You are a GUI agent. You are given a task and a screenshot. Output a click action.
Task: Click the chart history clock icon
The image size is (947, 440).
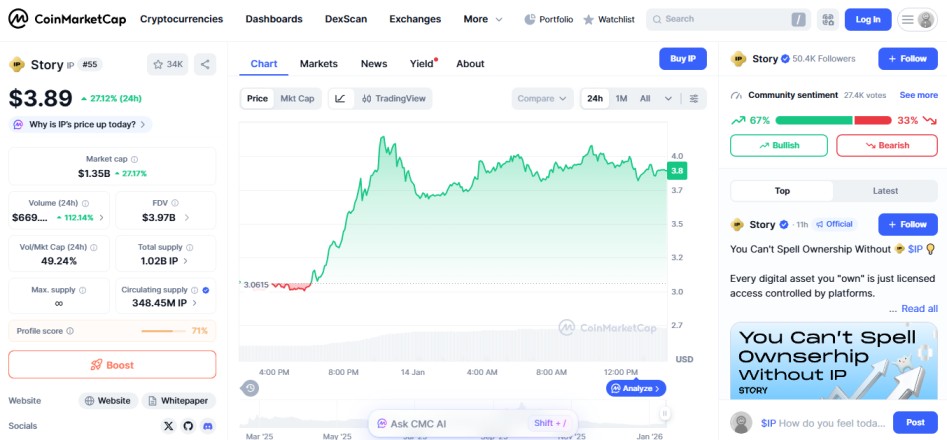(250, 388)
